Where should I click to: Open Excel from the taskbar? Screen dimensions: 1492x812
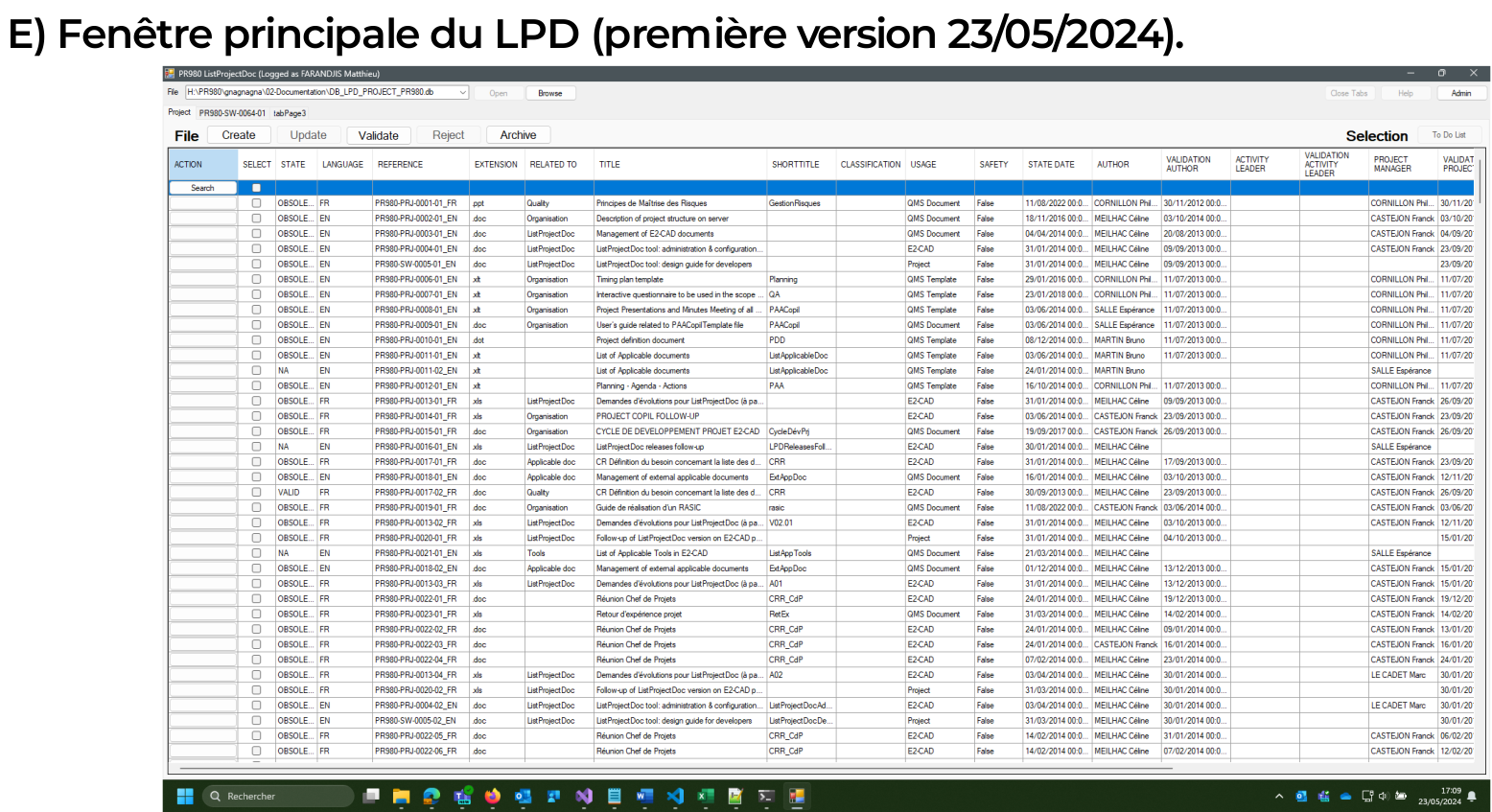[x=705, y=796]
